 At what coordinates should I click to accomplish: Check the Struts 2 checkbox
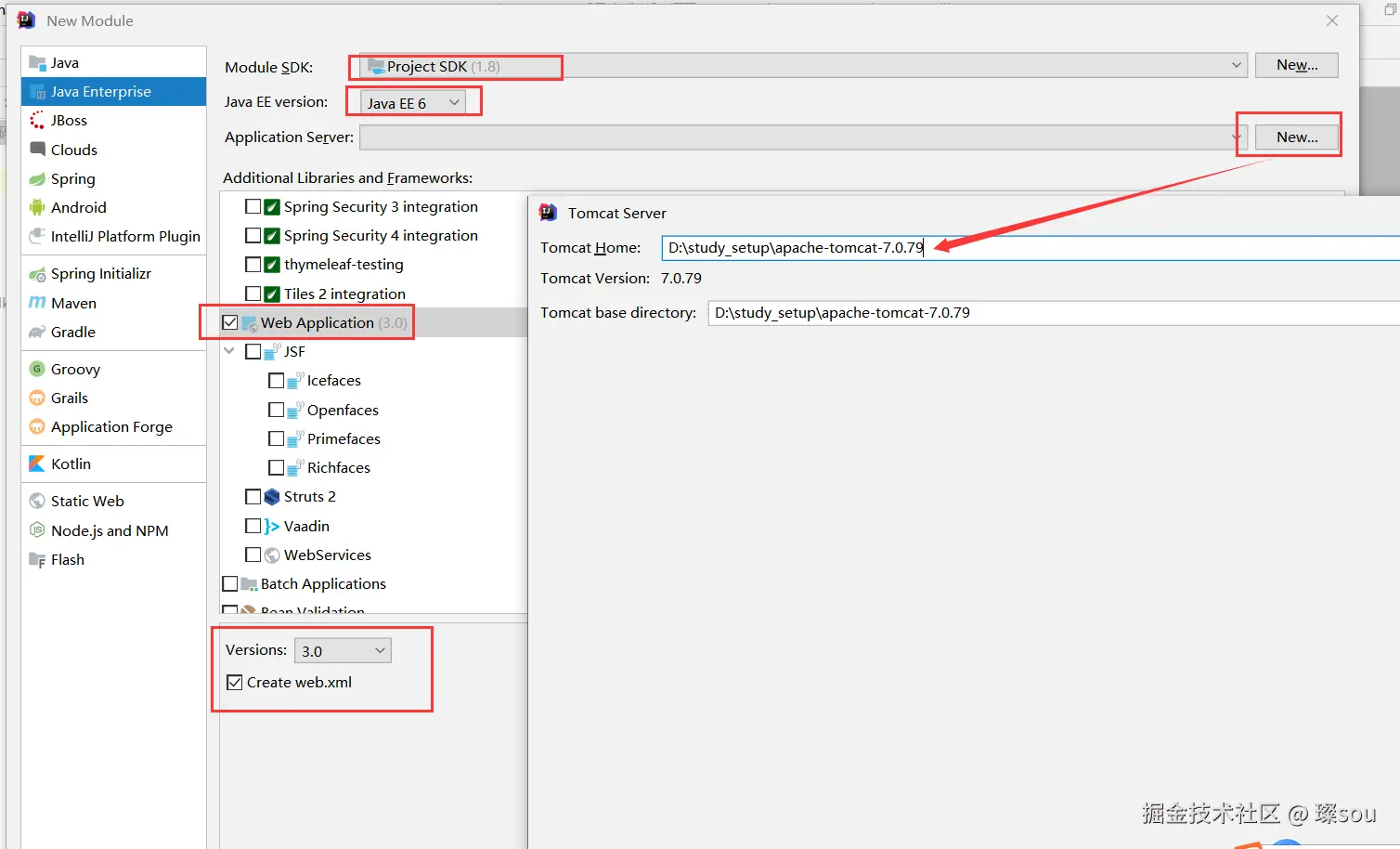click(x=253, y=497)
